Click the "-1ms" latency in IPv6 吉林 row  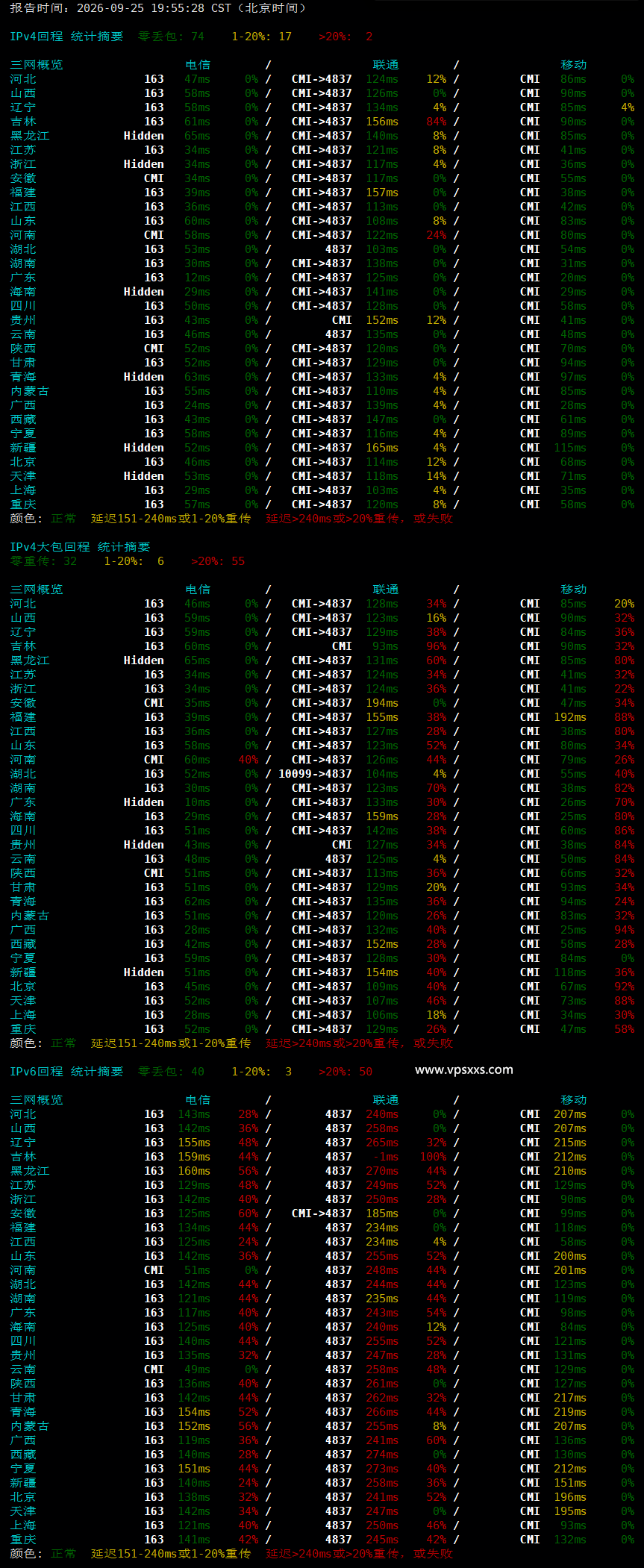click(385, 1157)
